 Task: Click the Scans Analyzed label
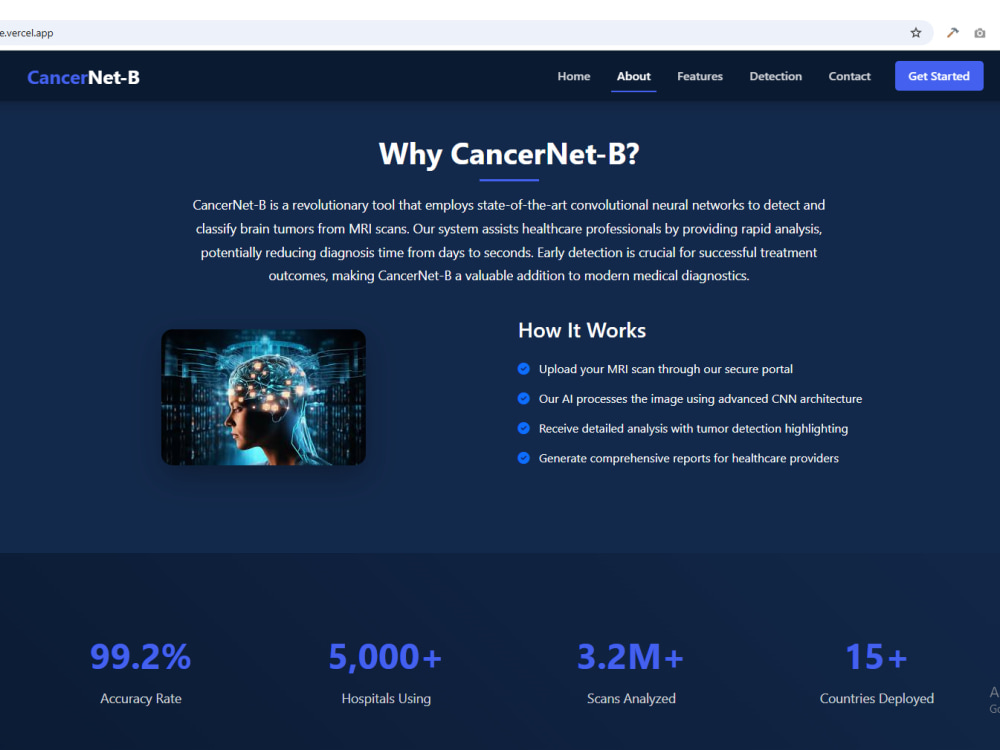tap(631, 698)
